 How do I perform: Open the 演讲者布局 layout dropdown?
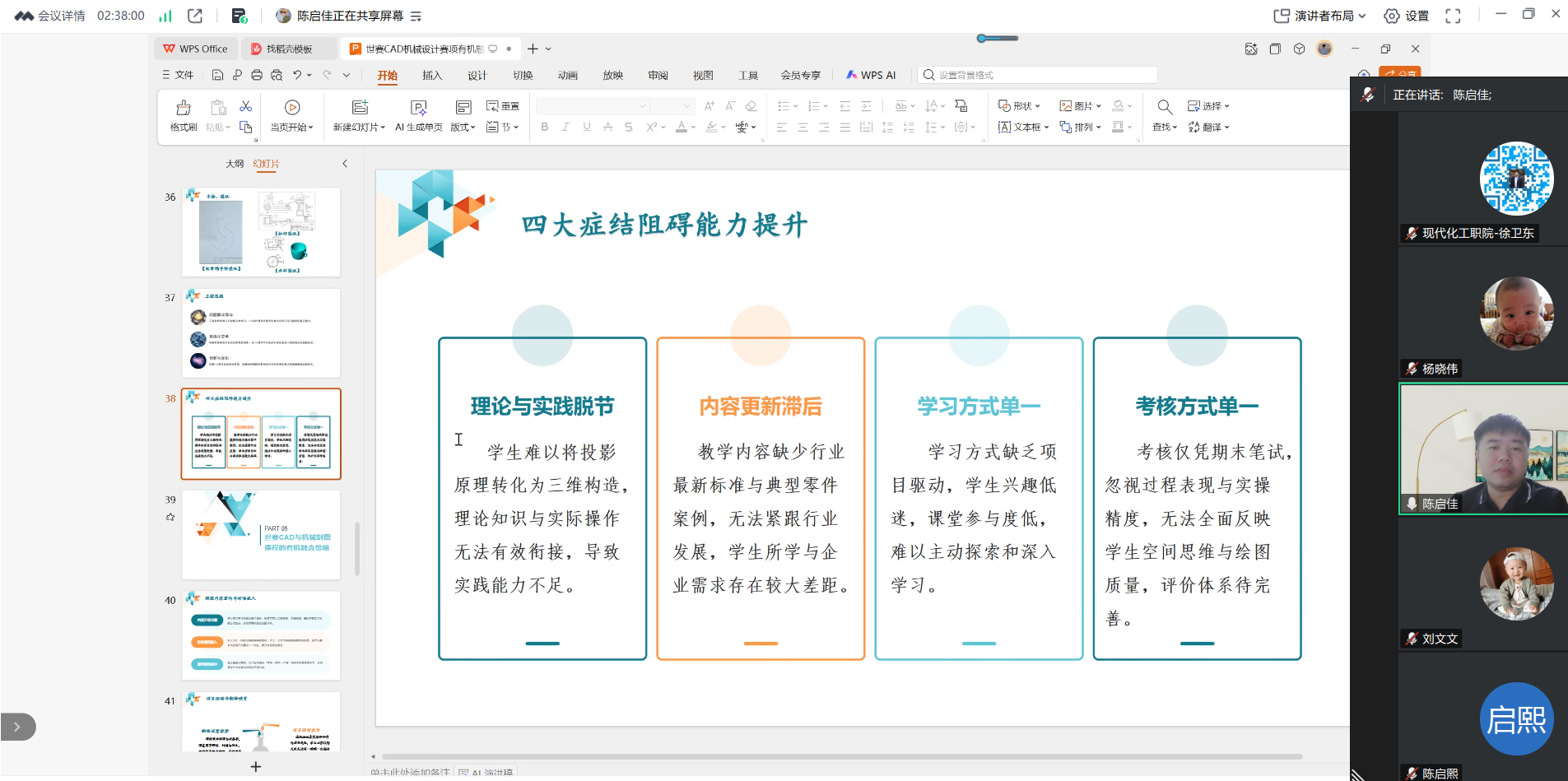pyautogui.click(x=1319, y=16)
